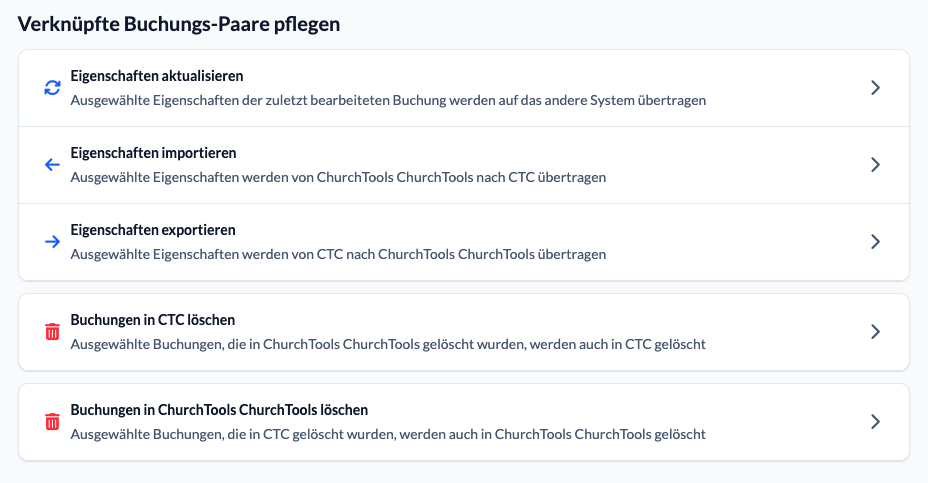
Task: Click description 'werden auch in CTC gelöscht'
Action: [x=388, y=344]
